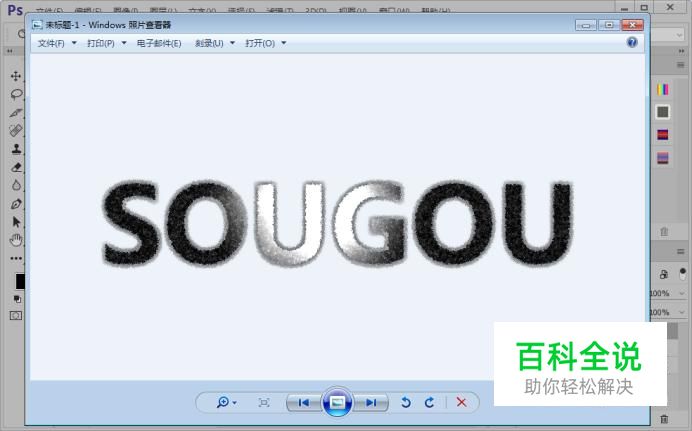Select the Pen tool in Photoshop

tap(16, 204)
